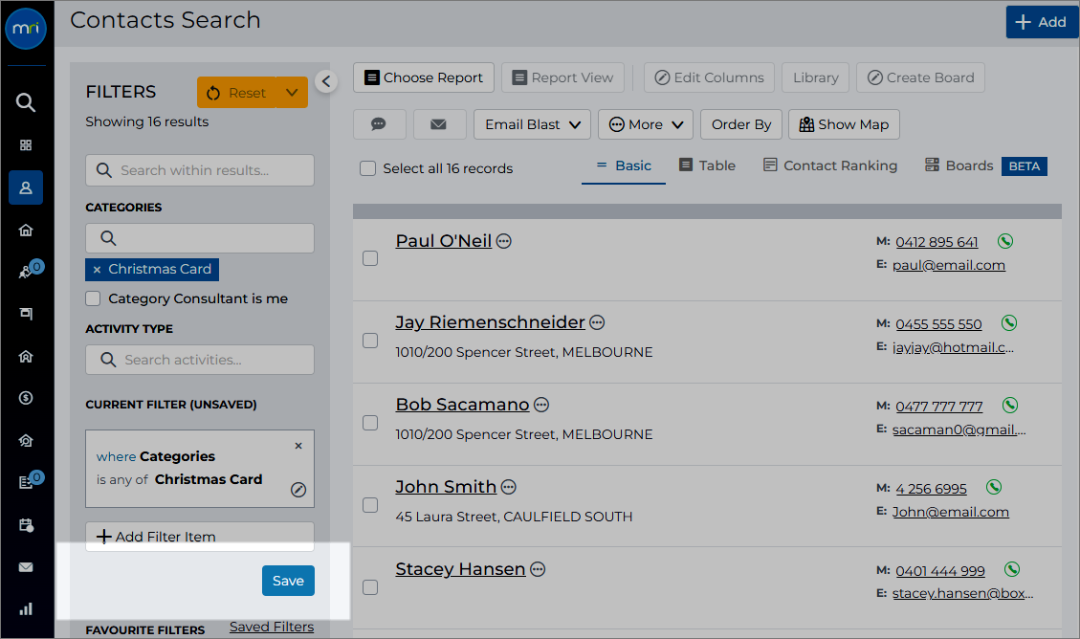The image size is (1080, 639).
Task: Remove the current Categories filter item
Action: click(x=298, y=446)
